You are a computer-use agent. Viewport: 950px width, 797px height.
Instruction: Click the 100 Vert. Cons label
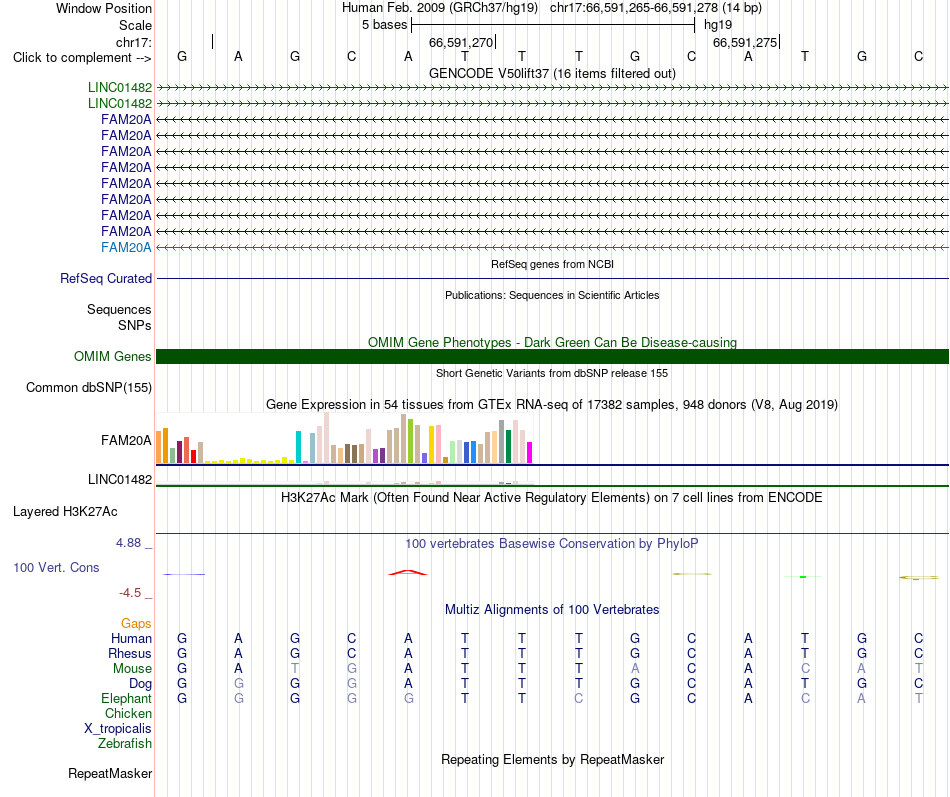56,568
